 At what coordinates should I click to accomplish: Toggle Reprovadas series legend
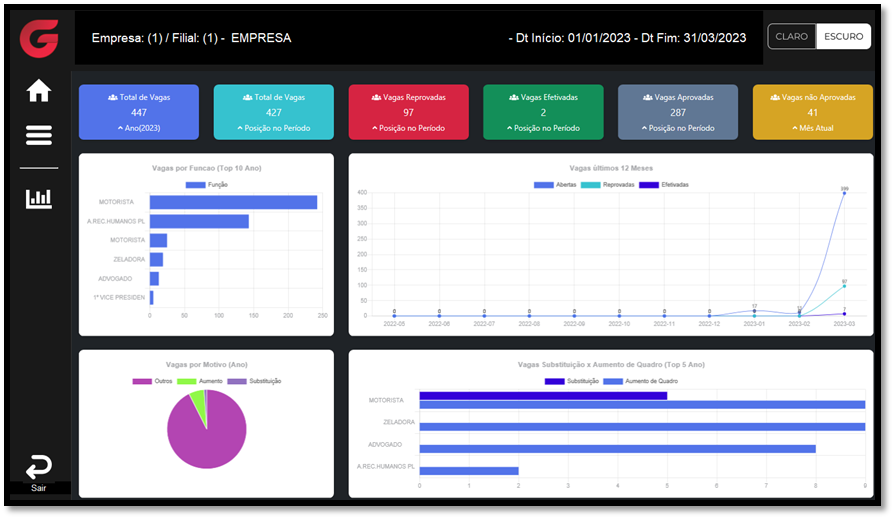click(607, 185)
